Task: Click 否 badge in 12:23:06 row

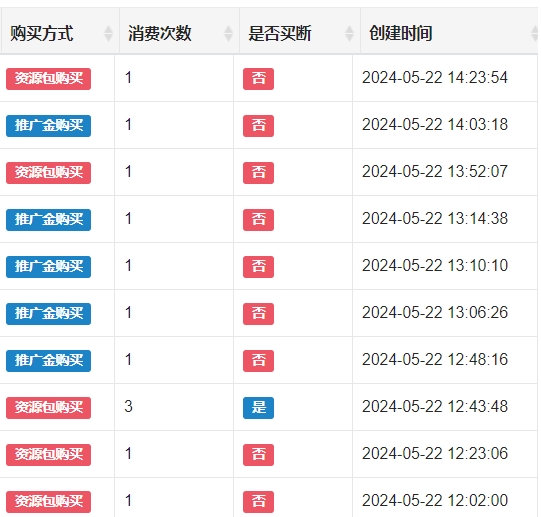Action: (x=258, y=455)
